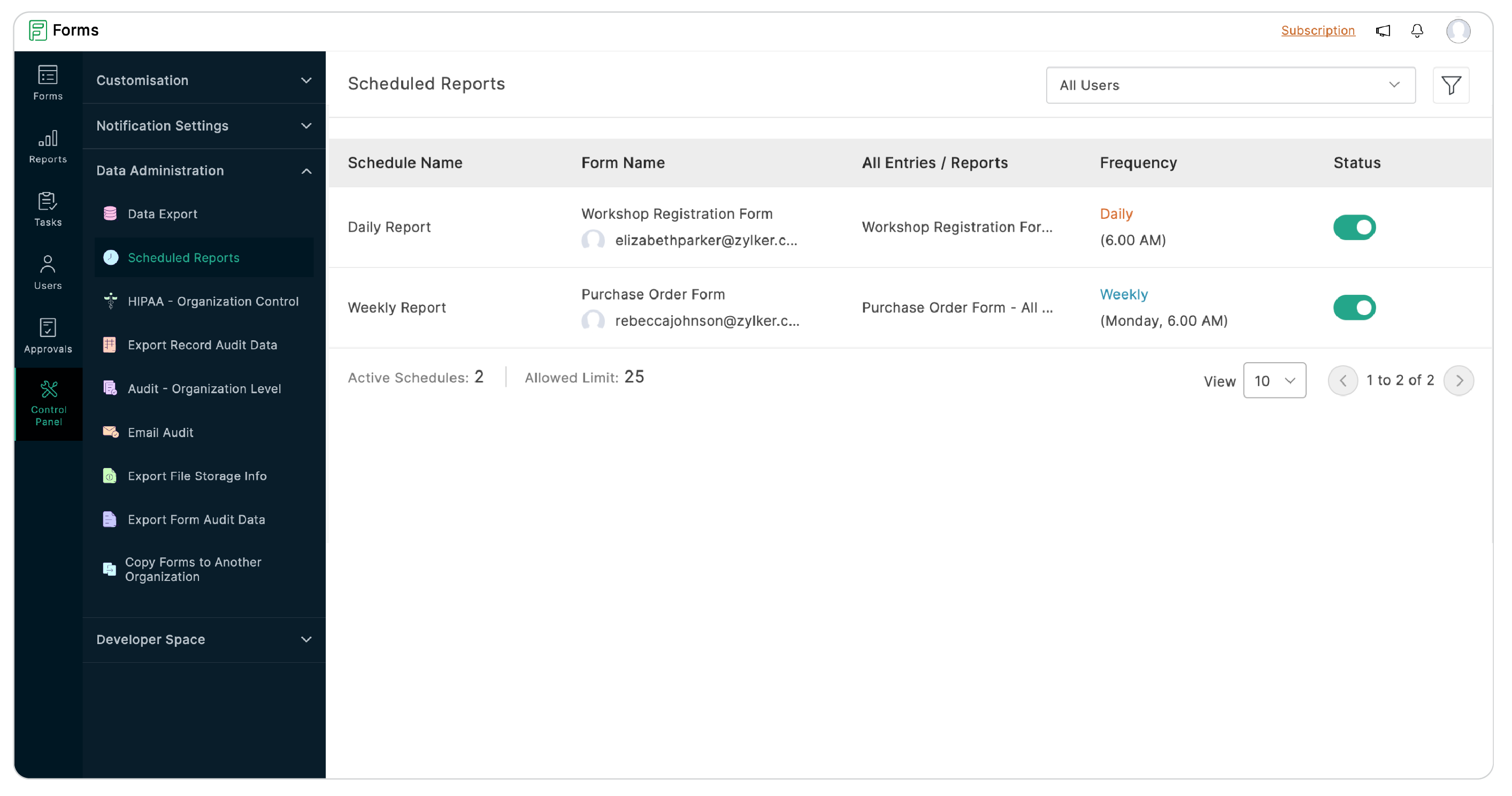
Task: Click the Subscription link at top right
Action: tap(1318, 30)
